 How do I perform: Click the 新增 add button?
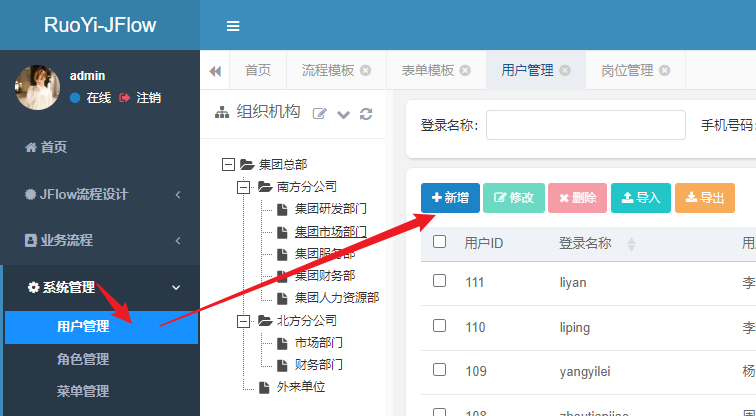(450, 198)
